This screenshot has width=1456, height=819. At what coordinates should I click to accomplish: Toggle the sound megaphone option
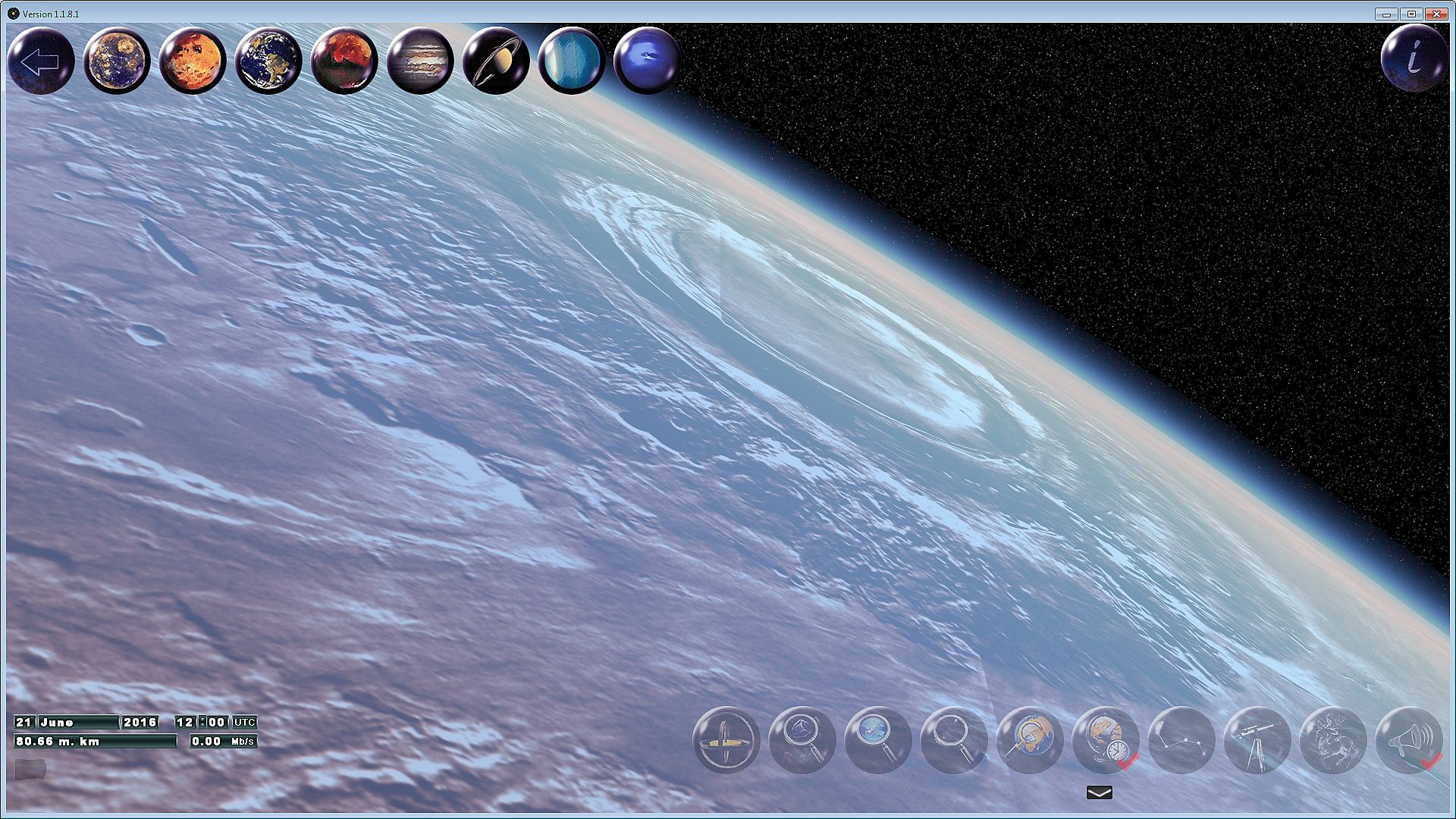click(1409, 739)
